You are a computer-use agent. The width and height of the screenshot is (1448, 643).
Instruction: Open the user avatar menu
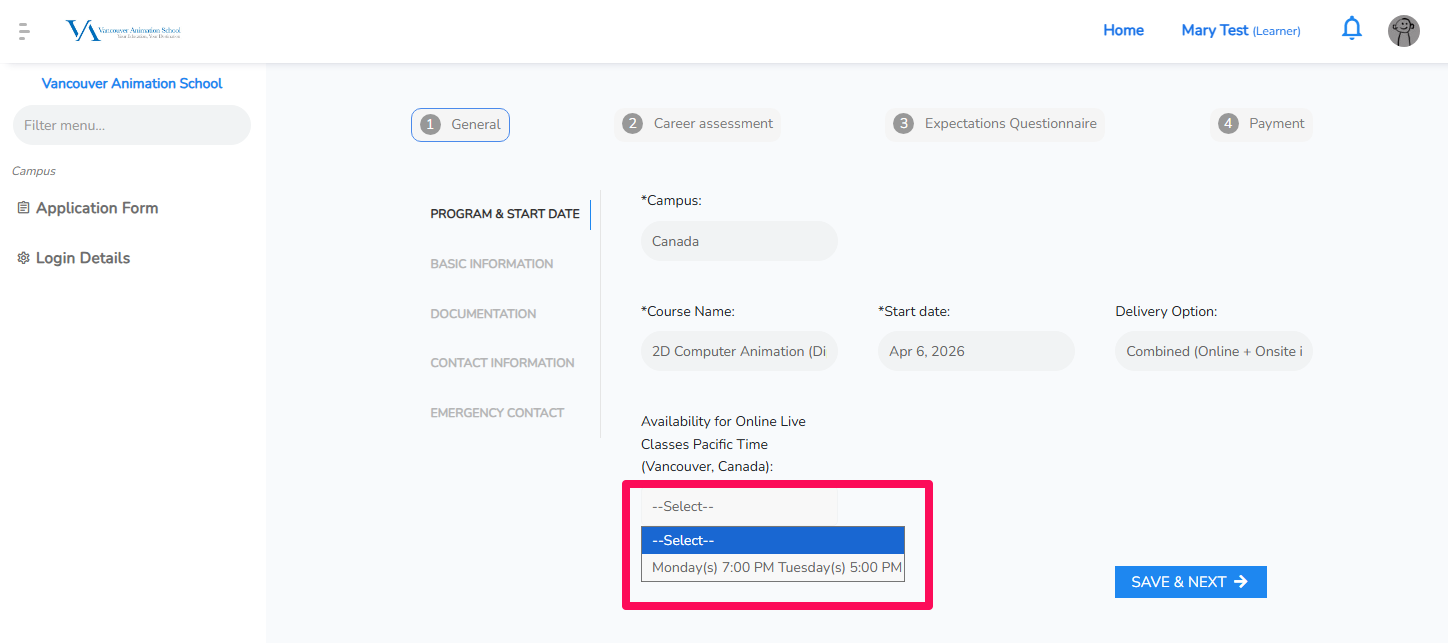pyautogui.click(x=1403, y=31)
